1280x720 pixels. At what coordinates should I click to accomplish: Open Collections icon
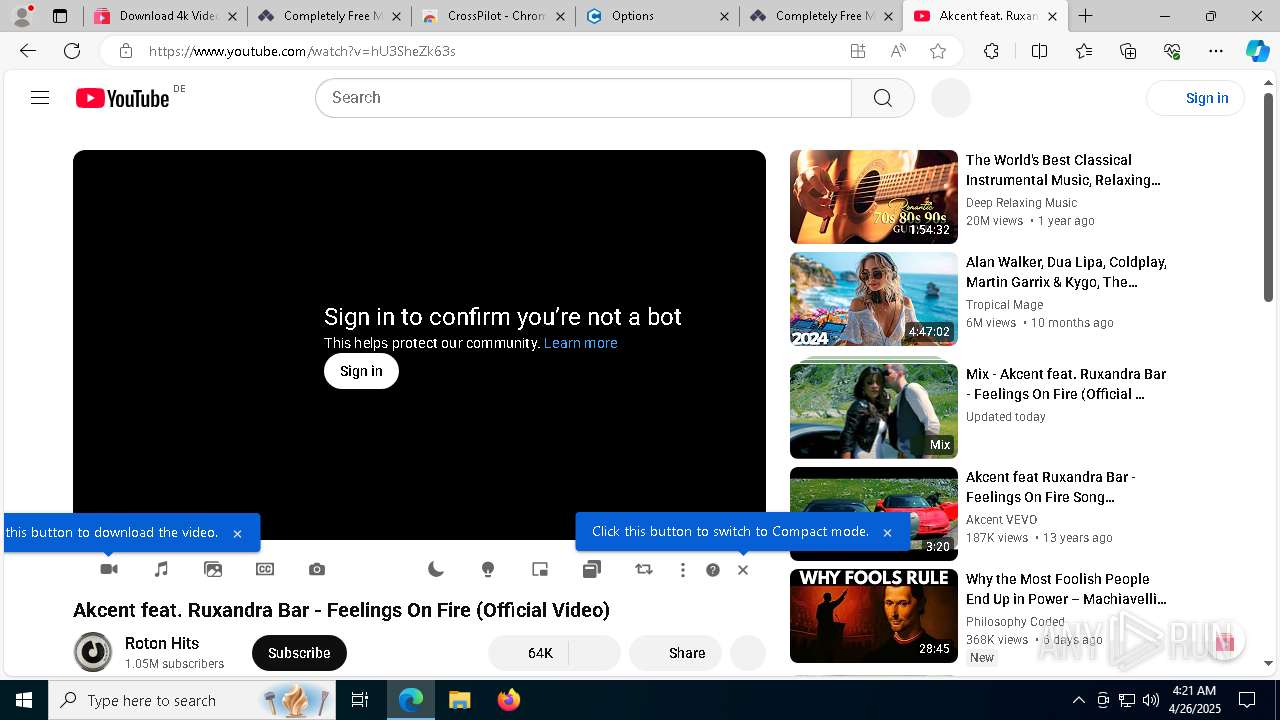(x=1128, y=51)
